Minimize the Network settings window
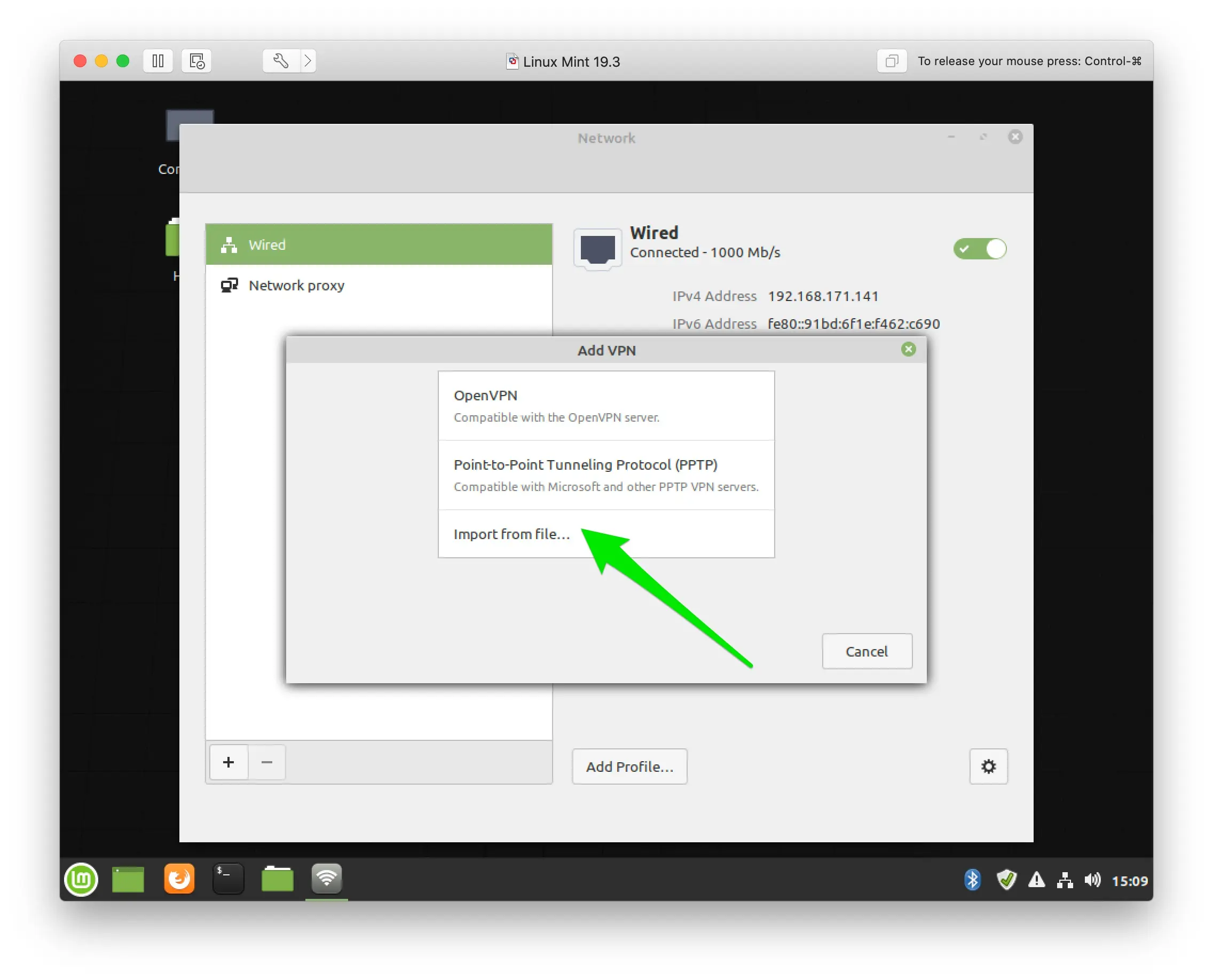The height and width of the screenshot is (980, 1213). 951,137
